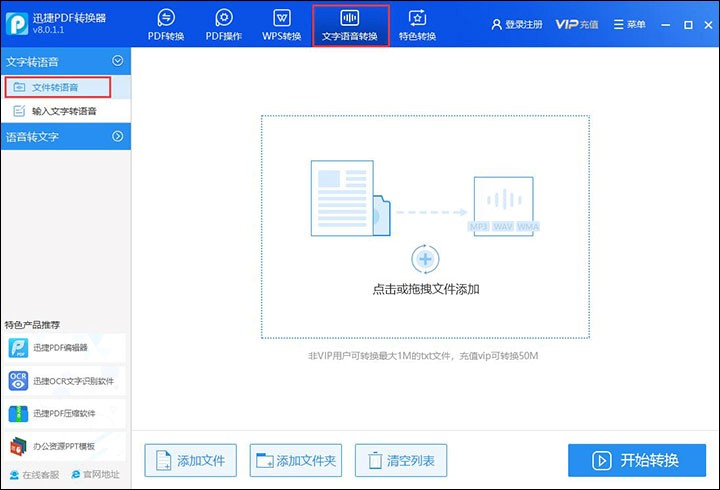This screenshot has width=720, height=490.
Task: Open 迅捷OCR文字识别软件 recommendation
Action: pos(65,381)
